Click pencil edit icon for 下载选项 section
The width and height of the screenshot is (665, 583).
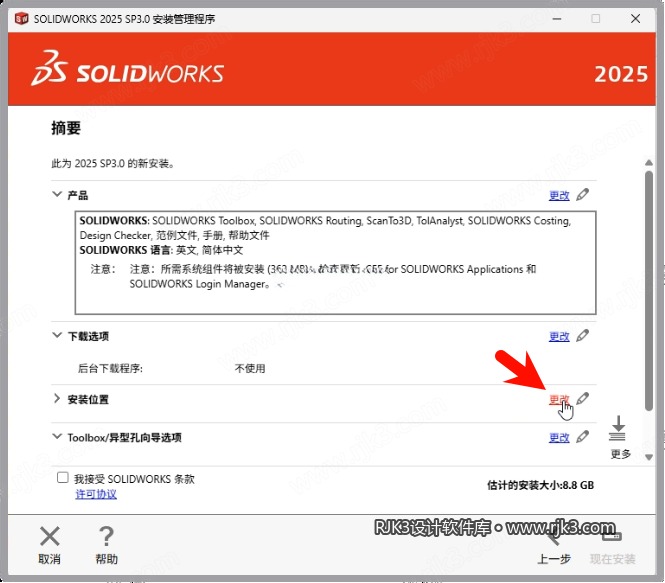(582, 335)
